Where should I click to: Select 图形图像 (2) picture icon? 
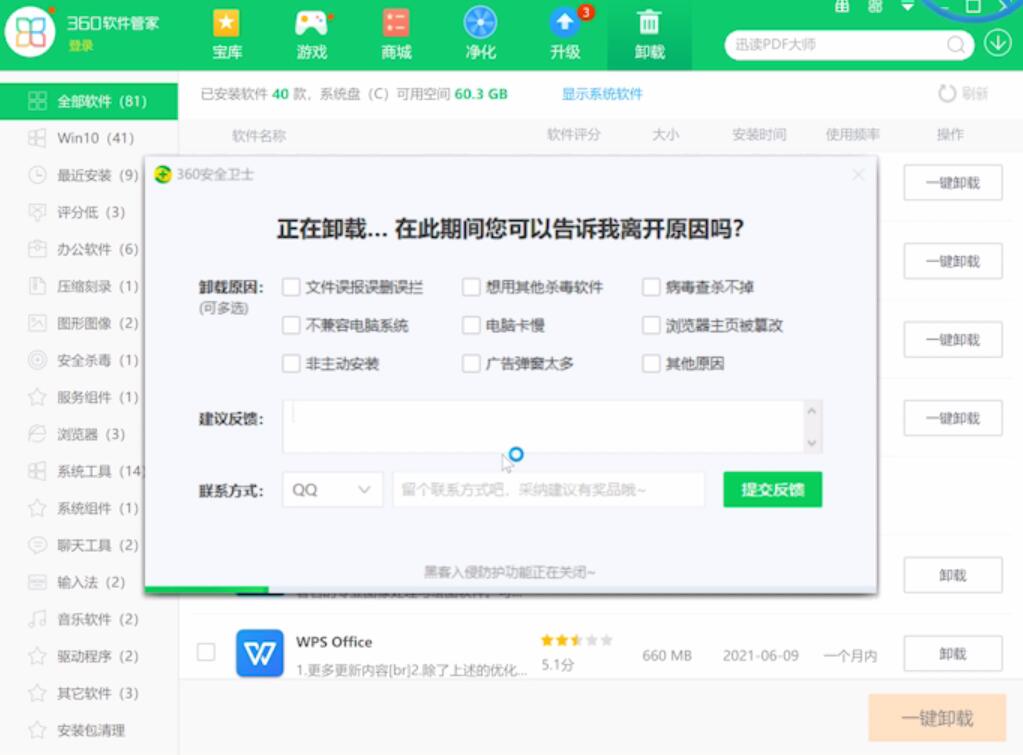(37, 323)
